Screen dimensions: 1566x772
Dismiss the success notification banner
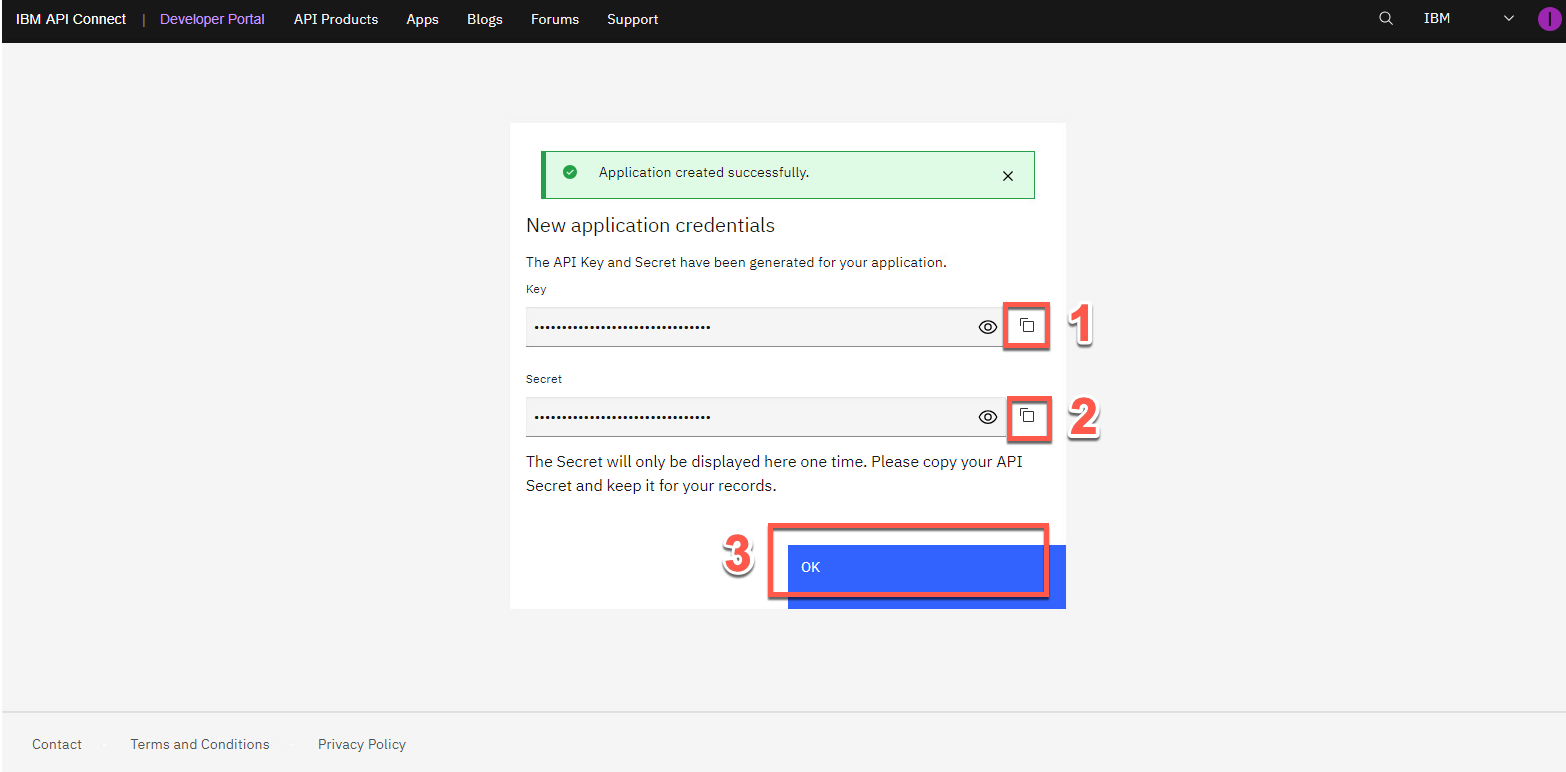pos(1008,176)
